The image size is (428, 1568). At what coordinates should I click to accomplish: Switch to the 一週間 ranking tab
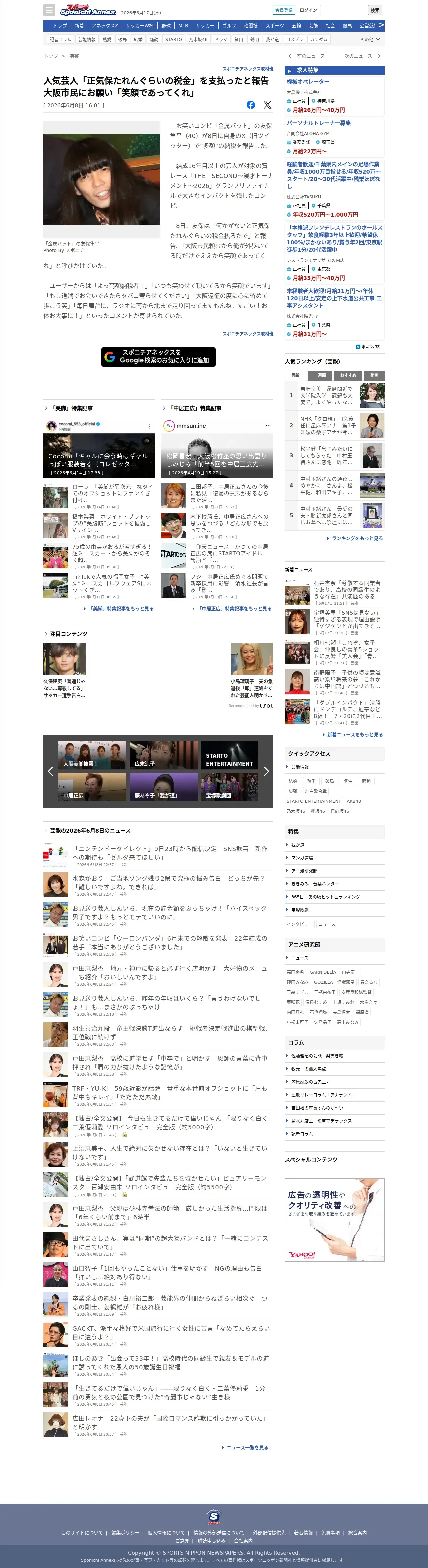(320, 376)
